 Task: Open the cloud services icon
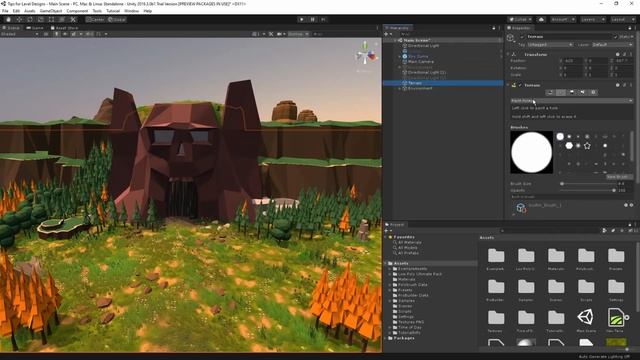(x=541, y=19)
